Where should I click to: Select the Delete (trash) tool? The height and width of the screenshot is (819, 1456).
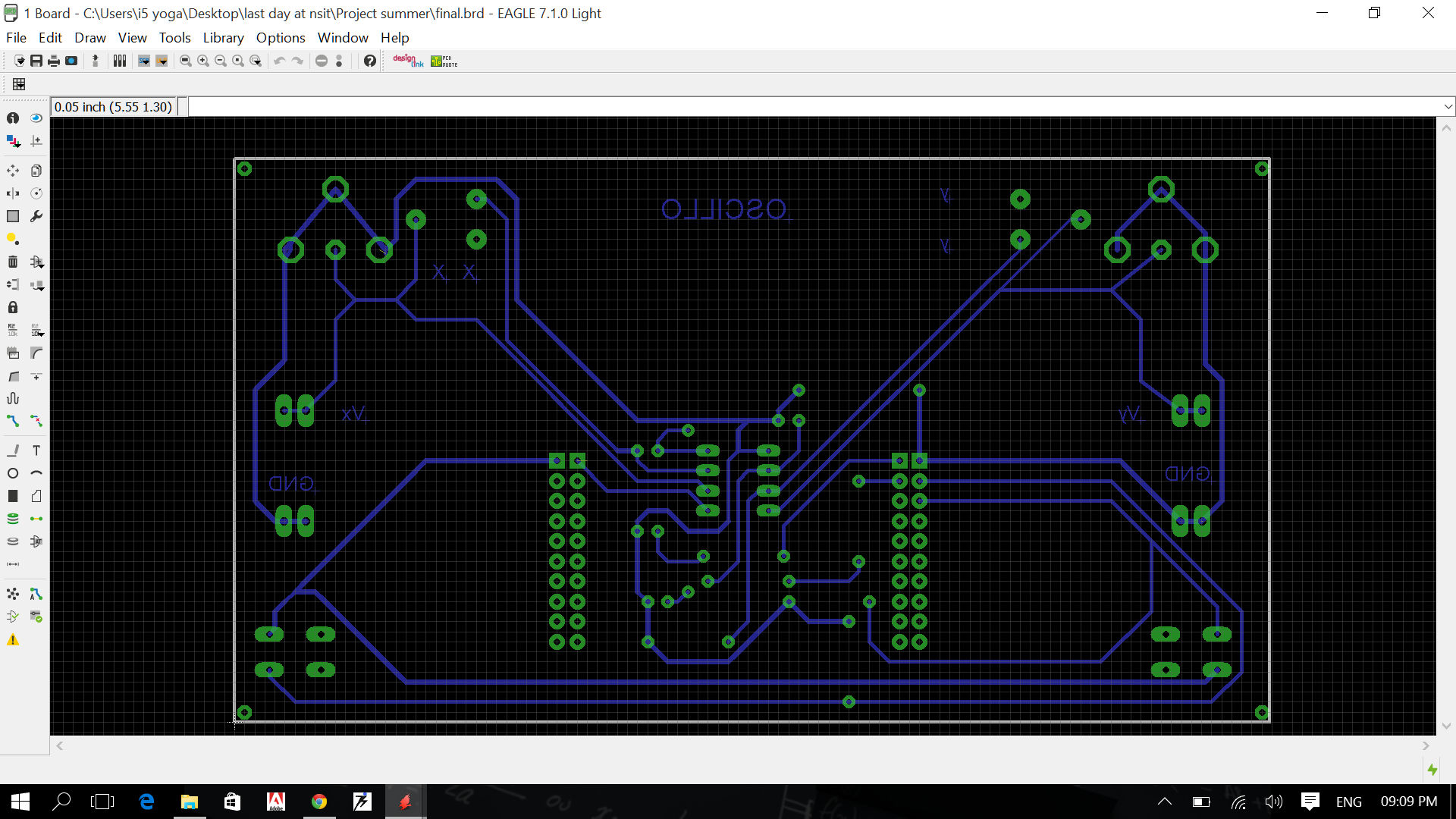coord(13,262)
